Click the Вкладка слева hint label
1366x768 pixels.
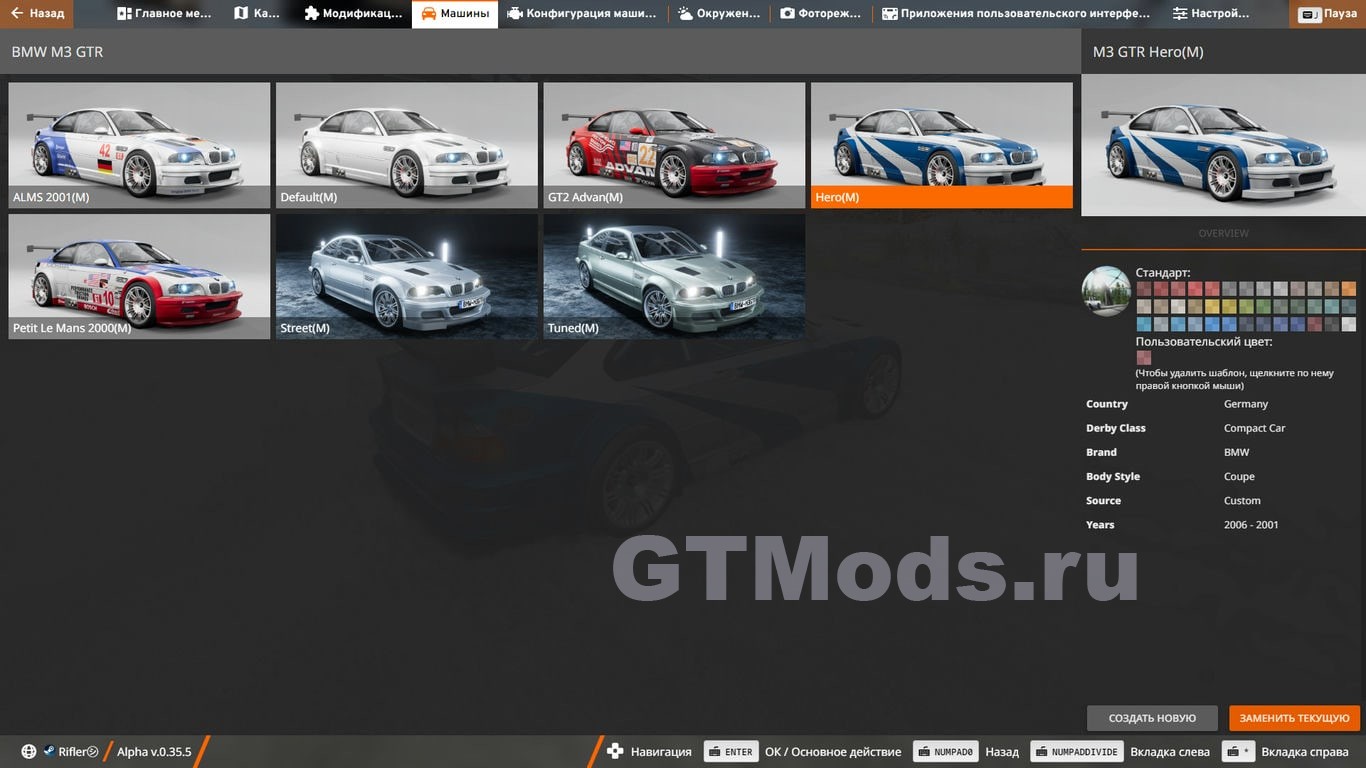pos(1170,752)
